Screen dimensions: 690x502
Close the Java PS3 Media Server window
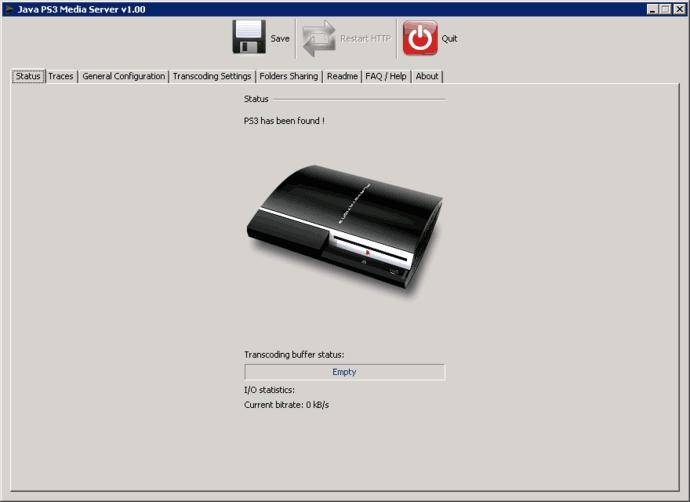tap(679, 9)
